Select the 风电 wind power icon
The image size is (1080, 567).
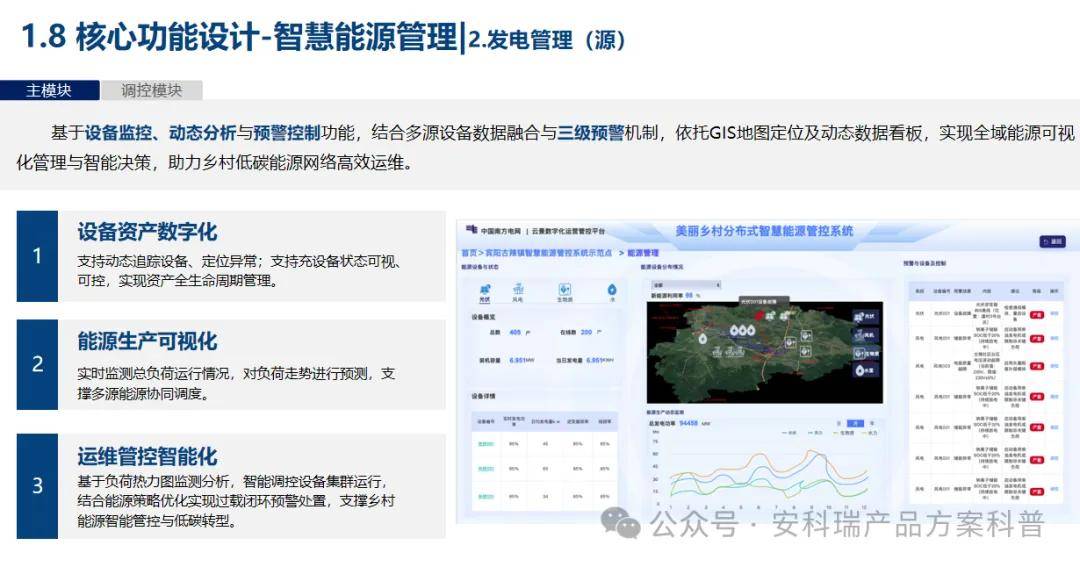pos(518,289)
